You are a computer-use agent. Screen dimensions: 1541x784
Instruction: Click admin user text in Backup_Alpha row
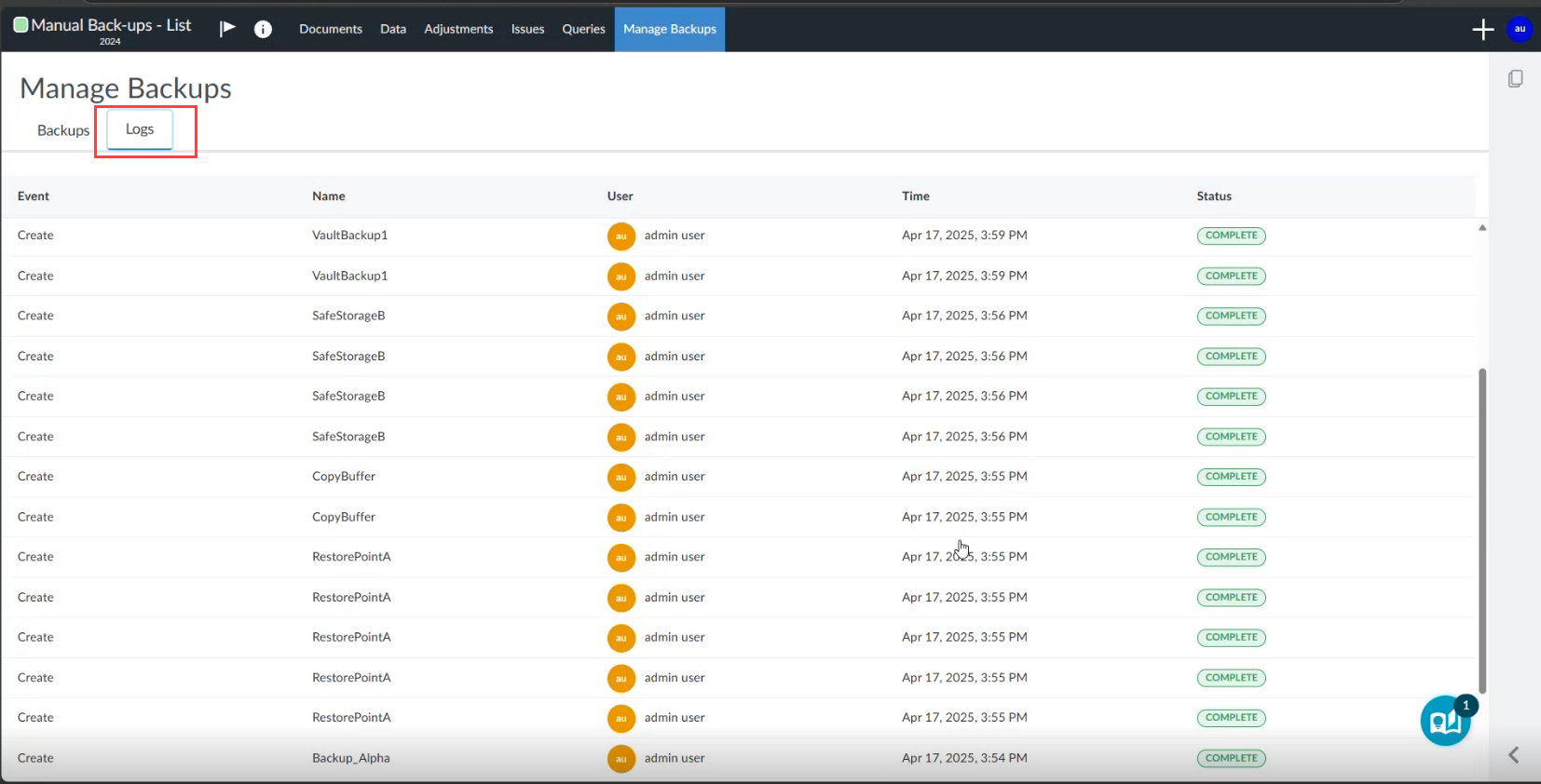(675, 758)
